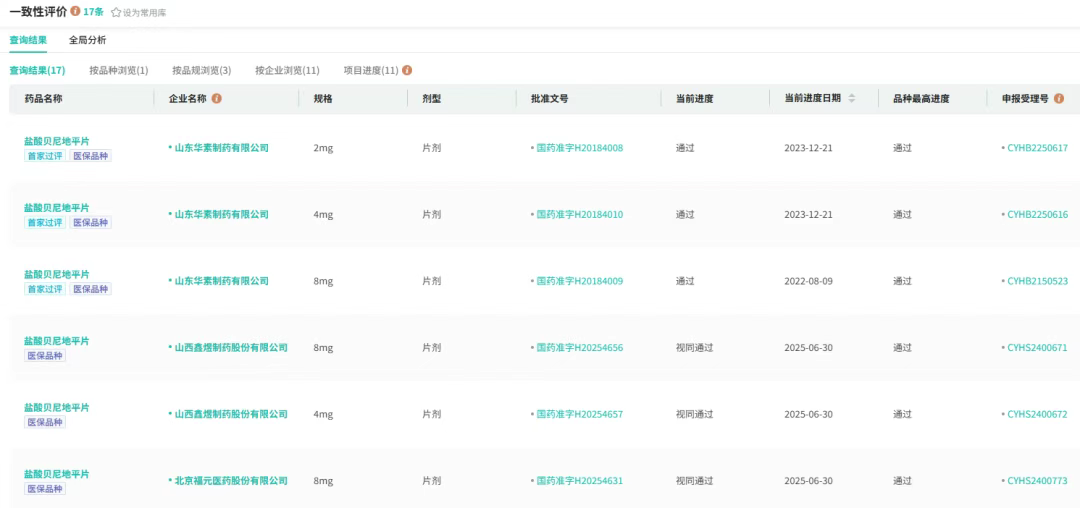Click the info icon next to 项目进度(11)
The image size is (1080, 508).
(407, 70)
